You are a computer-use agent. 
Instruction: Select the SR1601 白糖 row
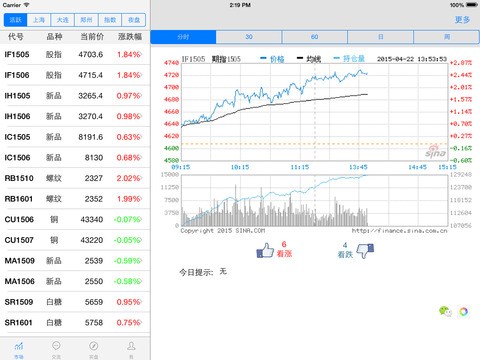75,323
